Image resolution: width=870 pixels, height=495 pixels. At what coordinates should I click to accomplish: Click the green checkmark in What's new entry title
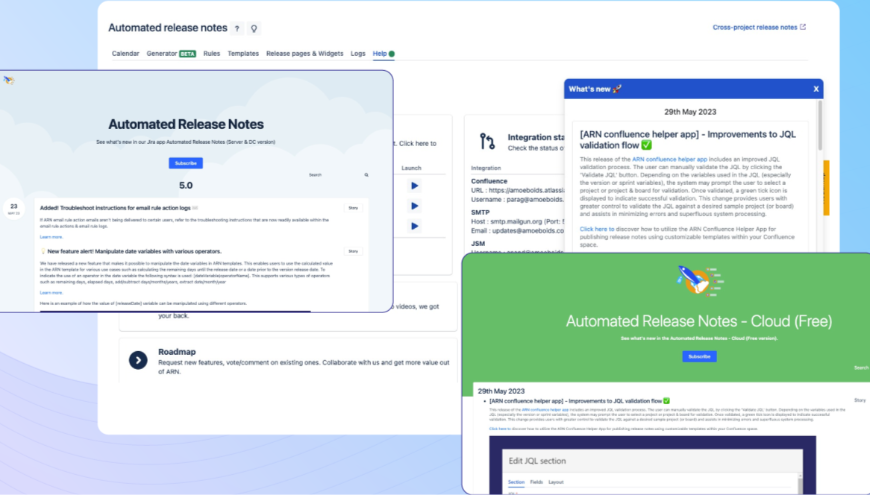click(x=646, y=145)
